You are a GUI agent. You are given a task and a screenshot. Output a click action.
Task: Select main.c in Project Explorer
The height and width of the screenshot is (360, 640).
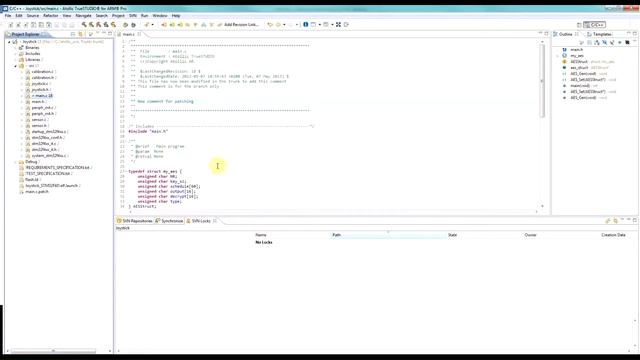[42, 96]
